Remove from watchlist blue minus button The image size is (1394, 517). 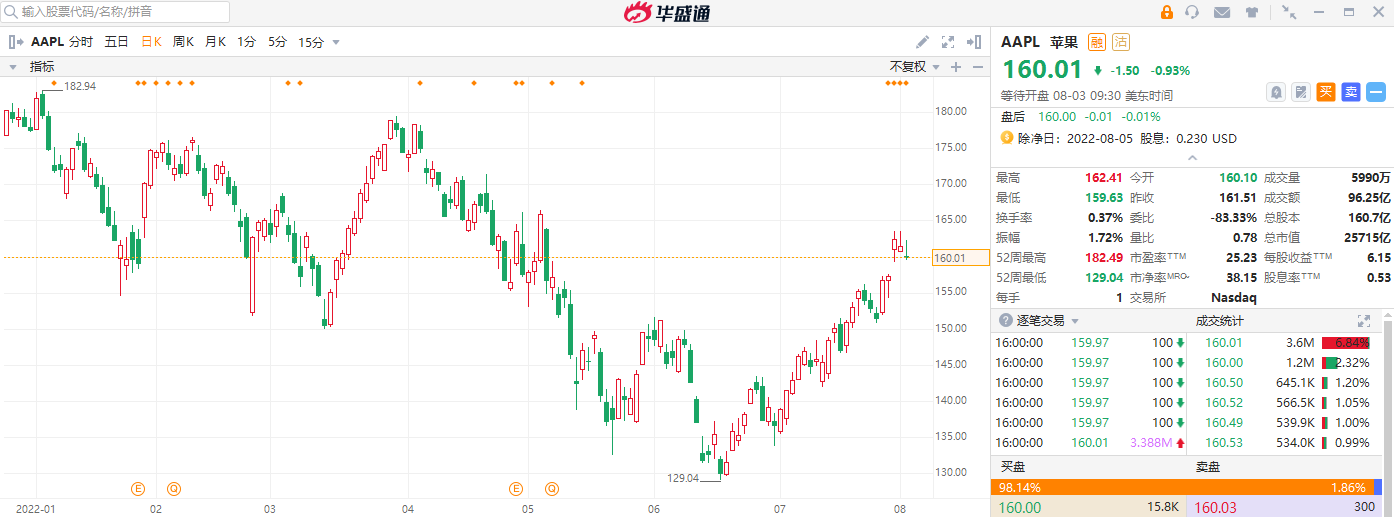pos(1376,92)
